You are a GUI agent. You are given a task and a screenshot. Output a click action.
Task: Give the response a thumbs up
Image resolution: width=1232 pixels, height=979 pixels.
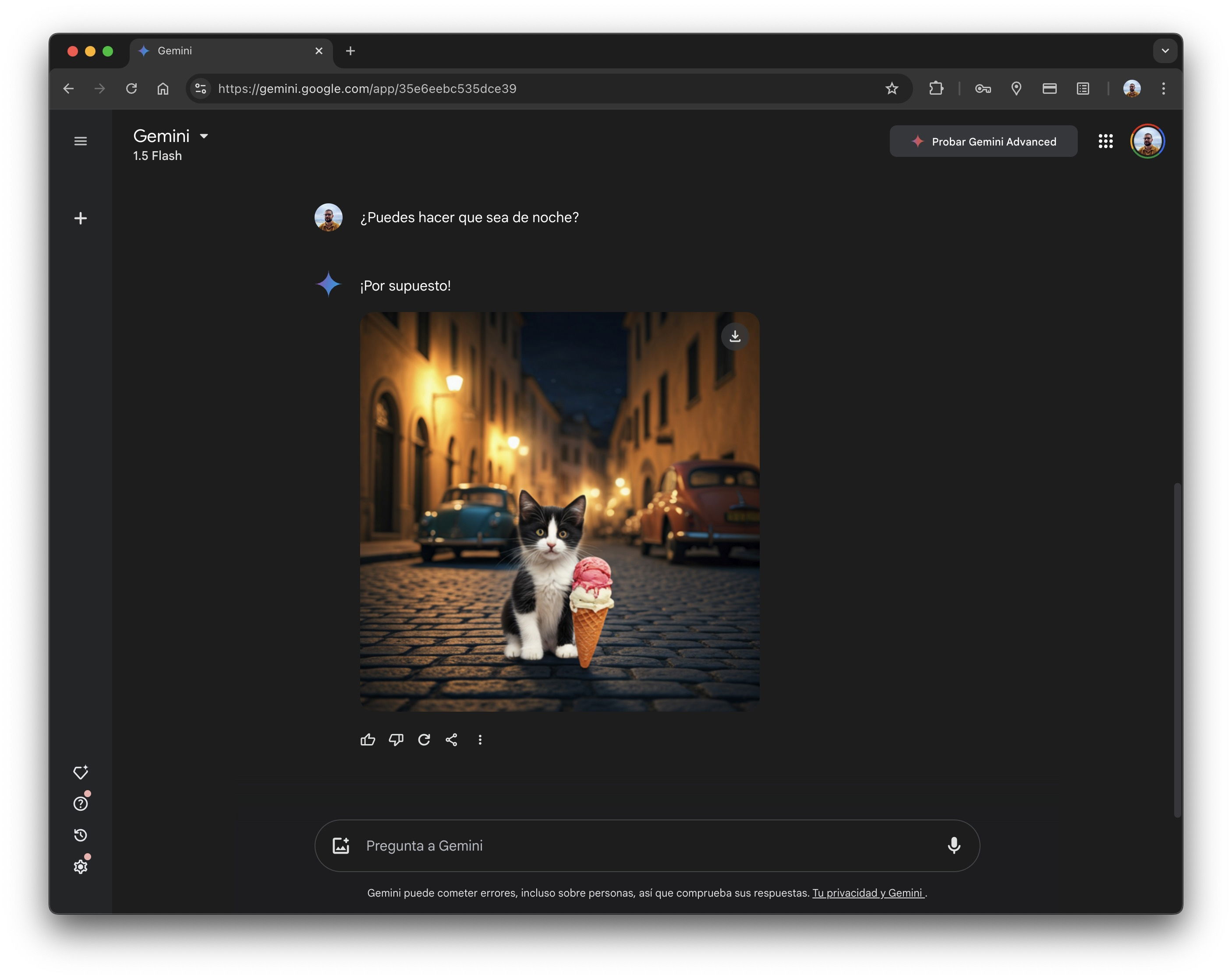[x=368, y=740]
